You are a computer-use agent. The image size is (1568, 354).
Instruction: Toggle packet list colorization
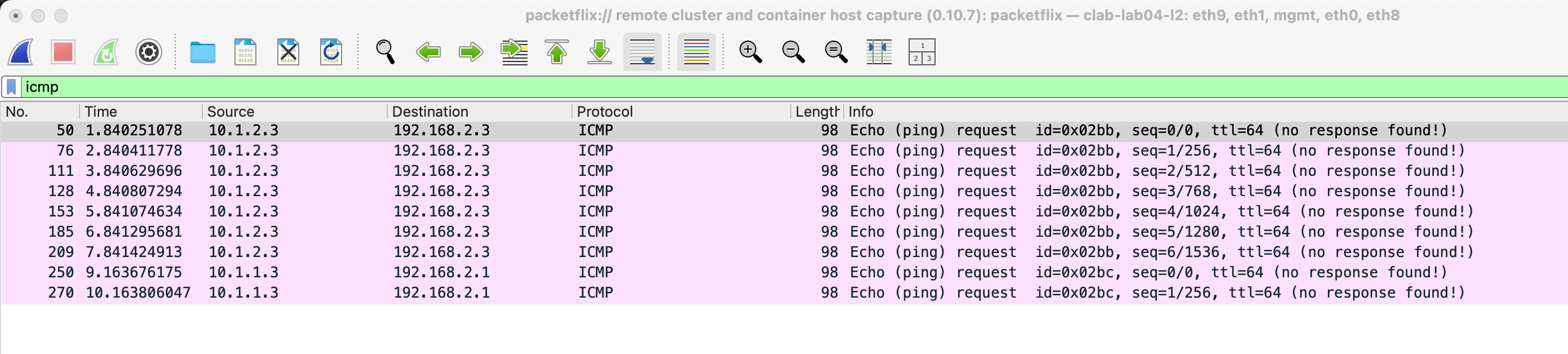(696, 52)
